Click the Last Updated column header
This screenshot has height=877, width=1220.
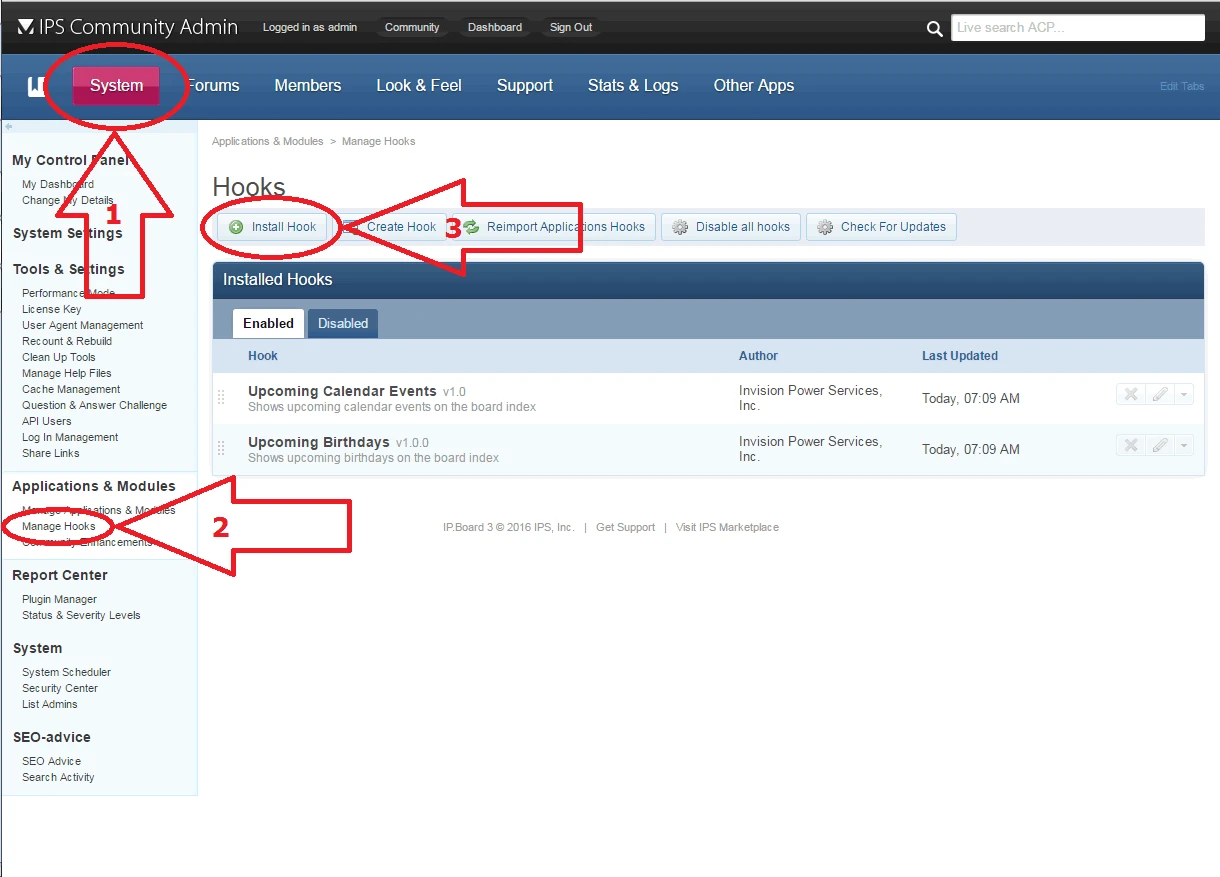tap(960, 356)
